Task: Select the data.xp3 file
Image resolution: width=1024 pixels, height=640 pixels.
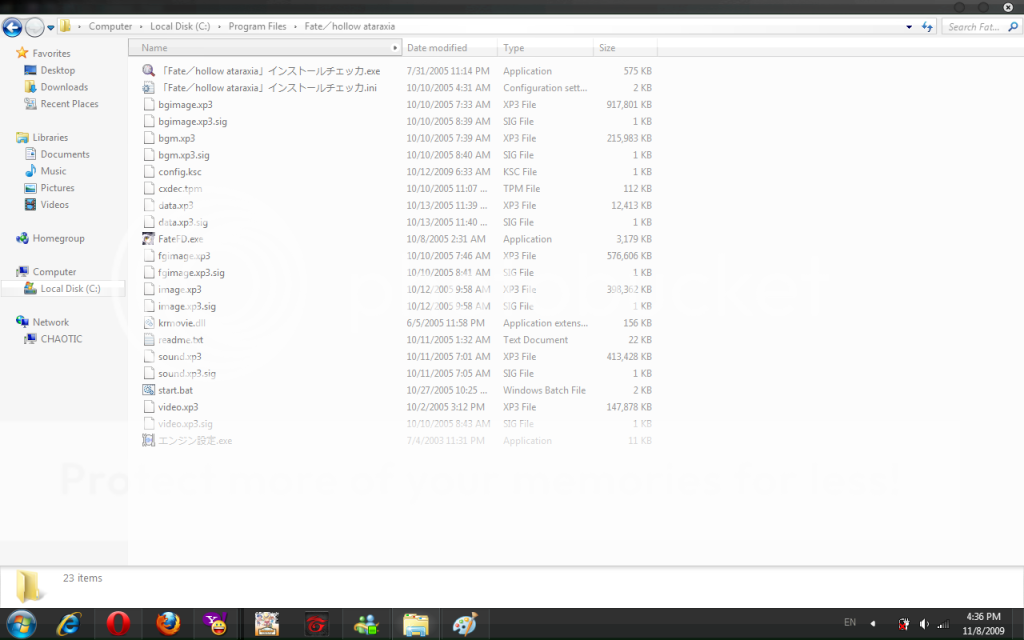Action: click(176, 206)
